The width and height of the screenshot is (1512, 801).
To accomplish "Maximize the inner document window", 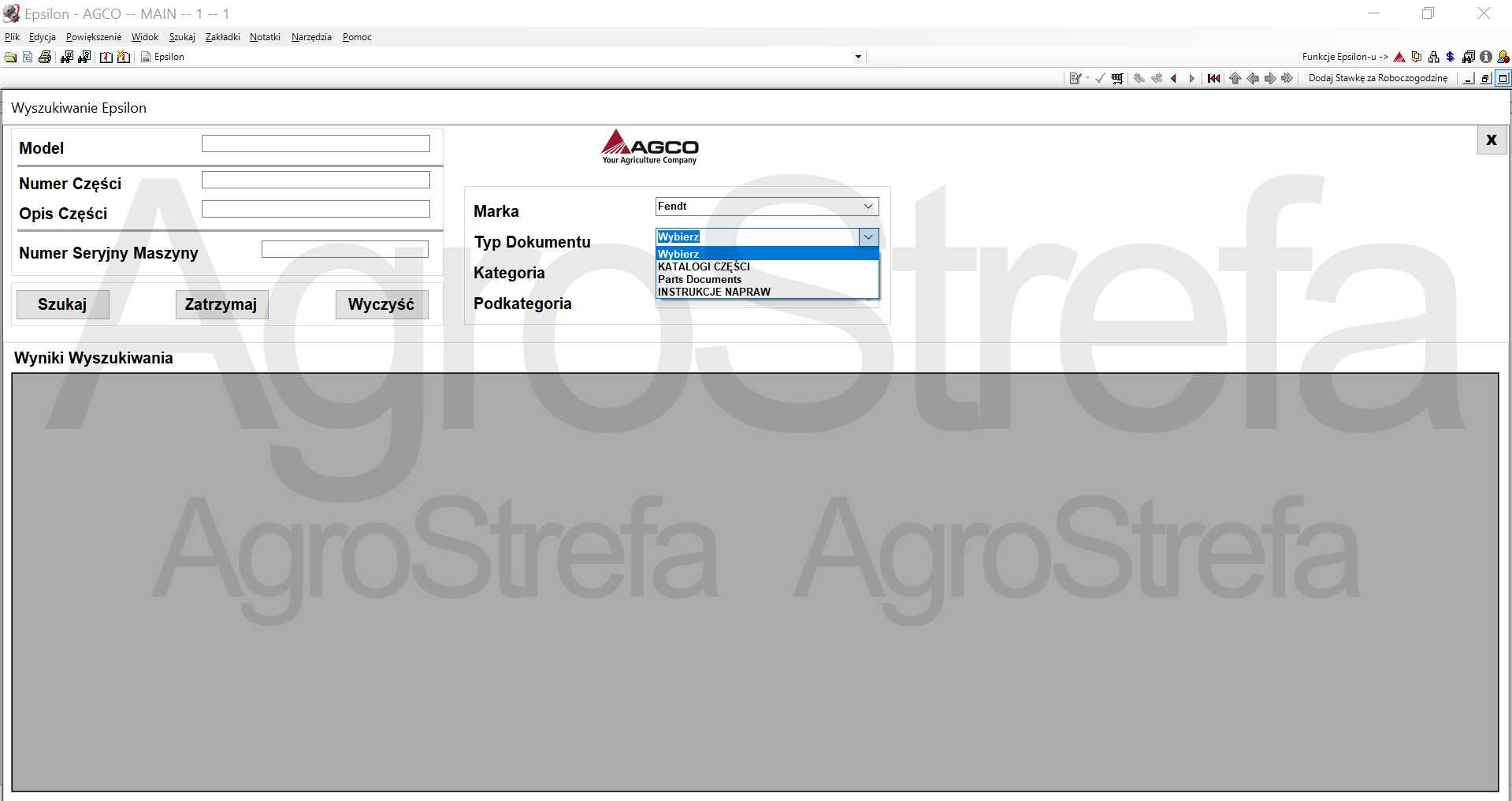I will [1503, 78].
